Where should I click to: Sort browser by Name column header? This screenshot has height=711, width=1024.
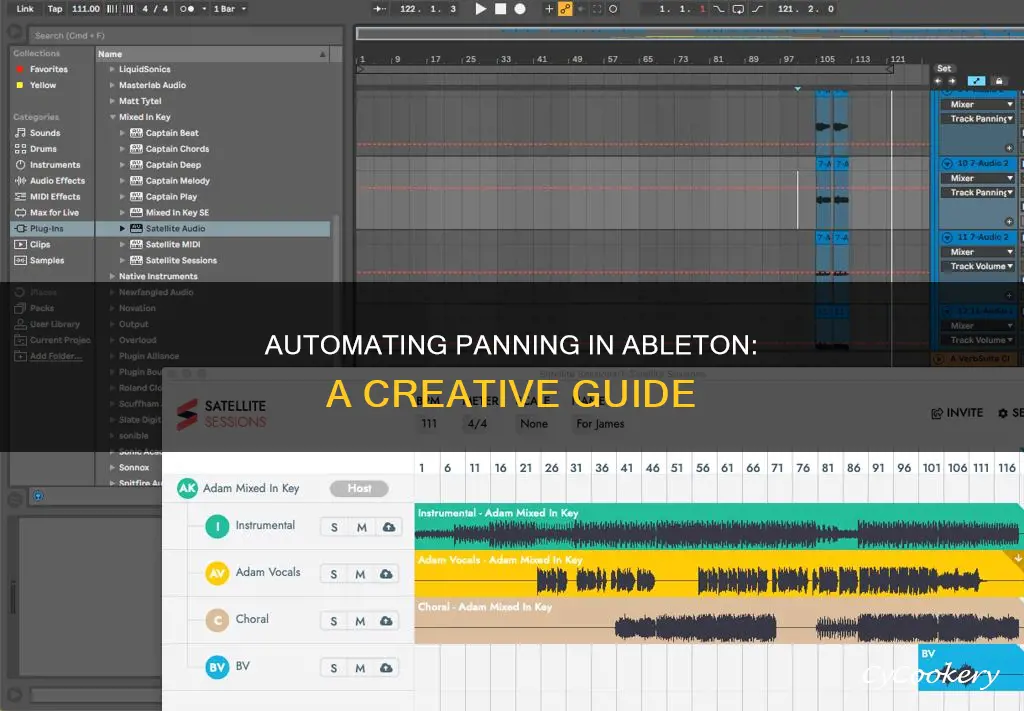click(213, 54)
